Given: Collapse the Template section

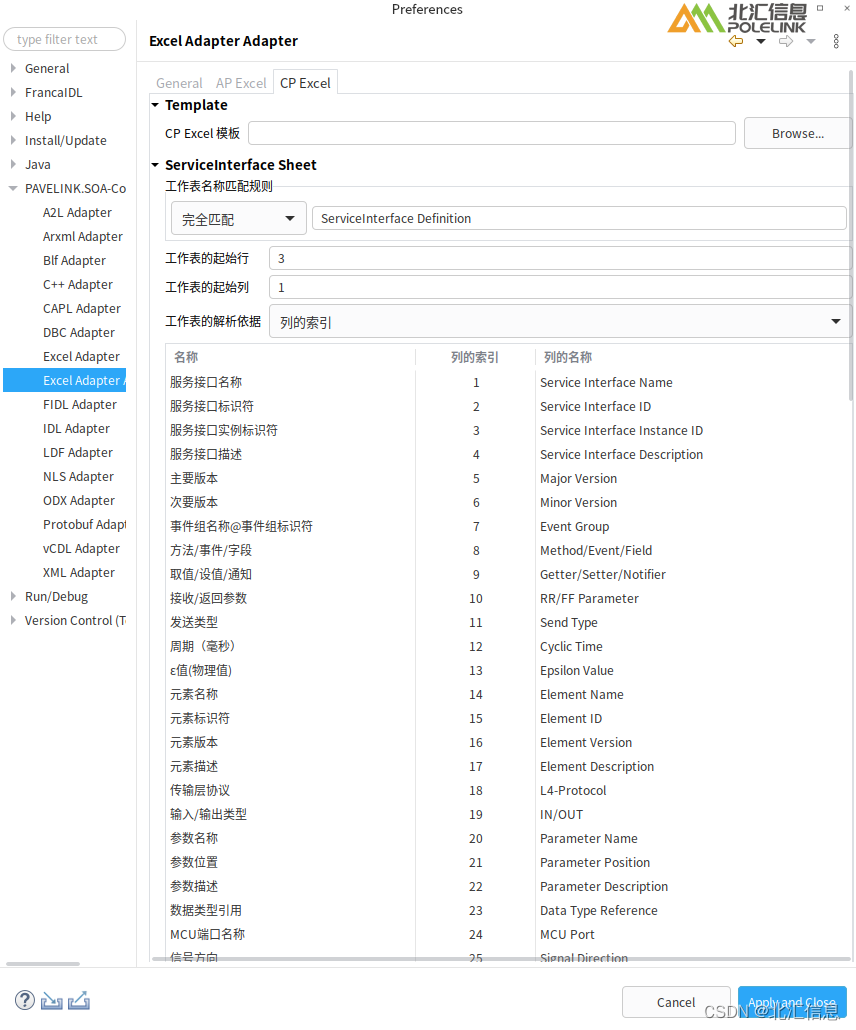Looking at the screenshot, I should pyautogui.click(x=155, y=105).
